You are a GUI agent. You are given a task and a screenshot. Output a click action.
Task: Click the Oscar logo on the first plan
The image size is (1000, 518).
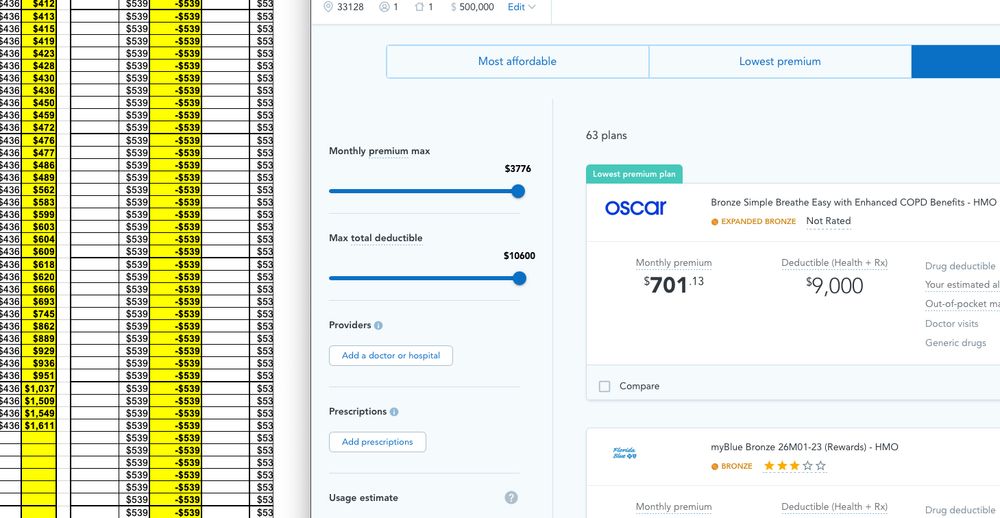pos(635,207)
